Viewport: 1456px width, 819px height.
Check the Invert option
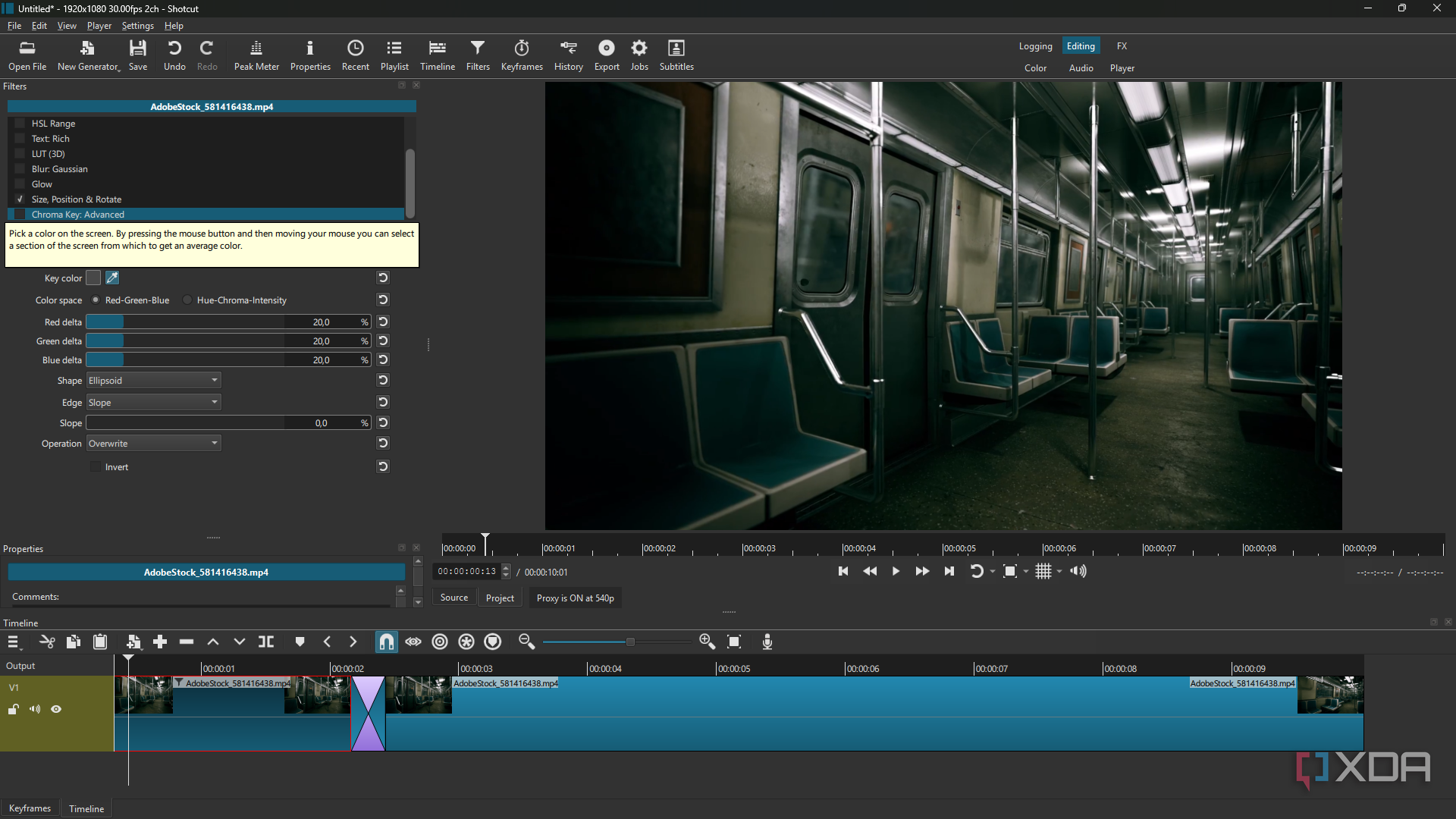click(x=96, y=467)
